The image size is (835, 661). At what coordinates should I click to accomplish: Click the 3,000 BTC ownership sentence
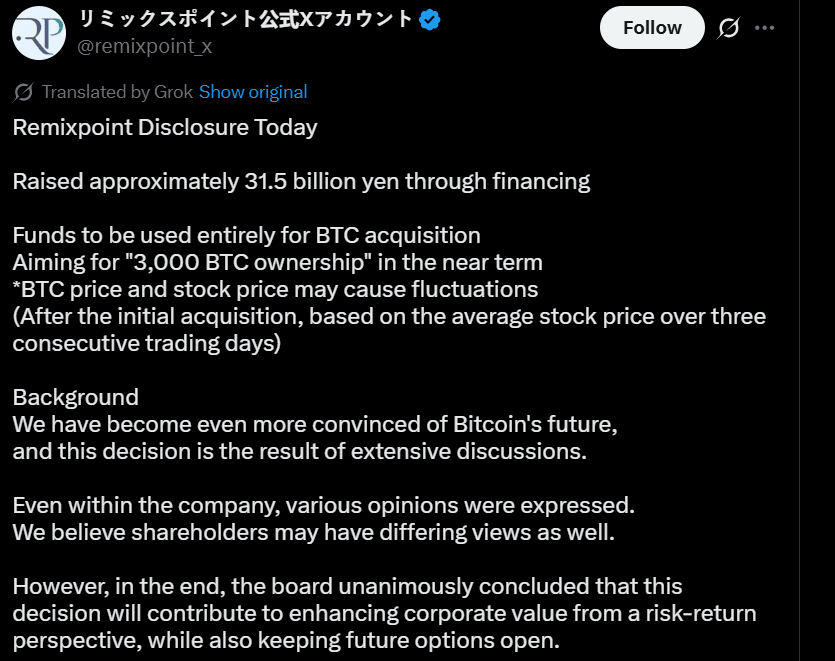coord(277,263)
